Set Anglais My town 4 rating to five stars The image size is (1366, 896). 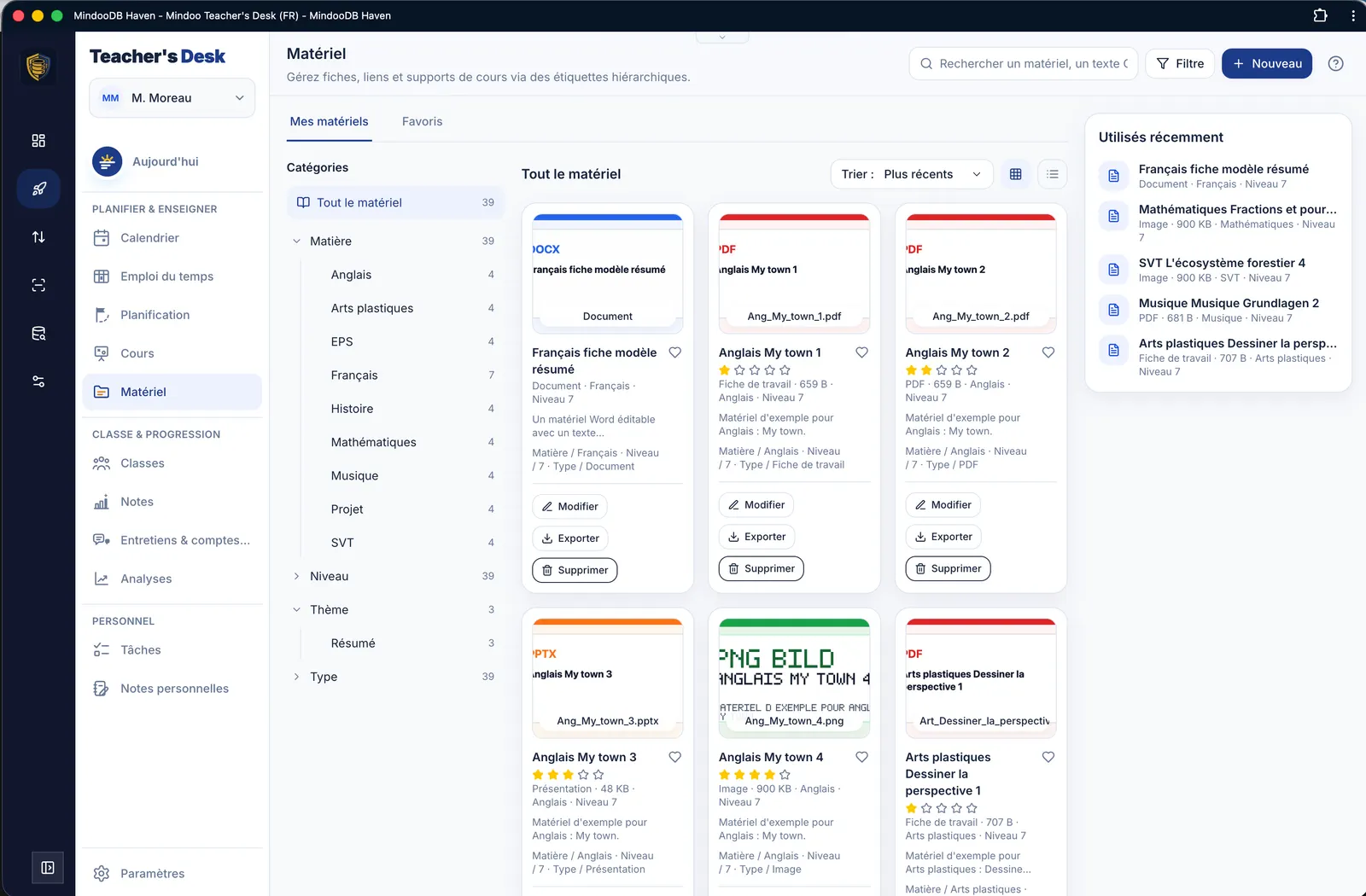[785, 775]
